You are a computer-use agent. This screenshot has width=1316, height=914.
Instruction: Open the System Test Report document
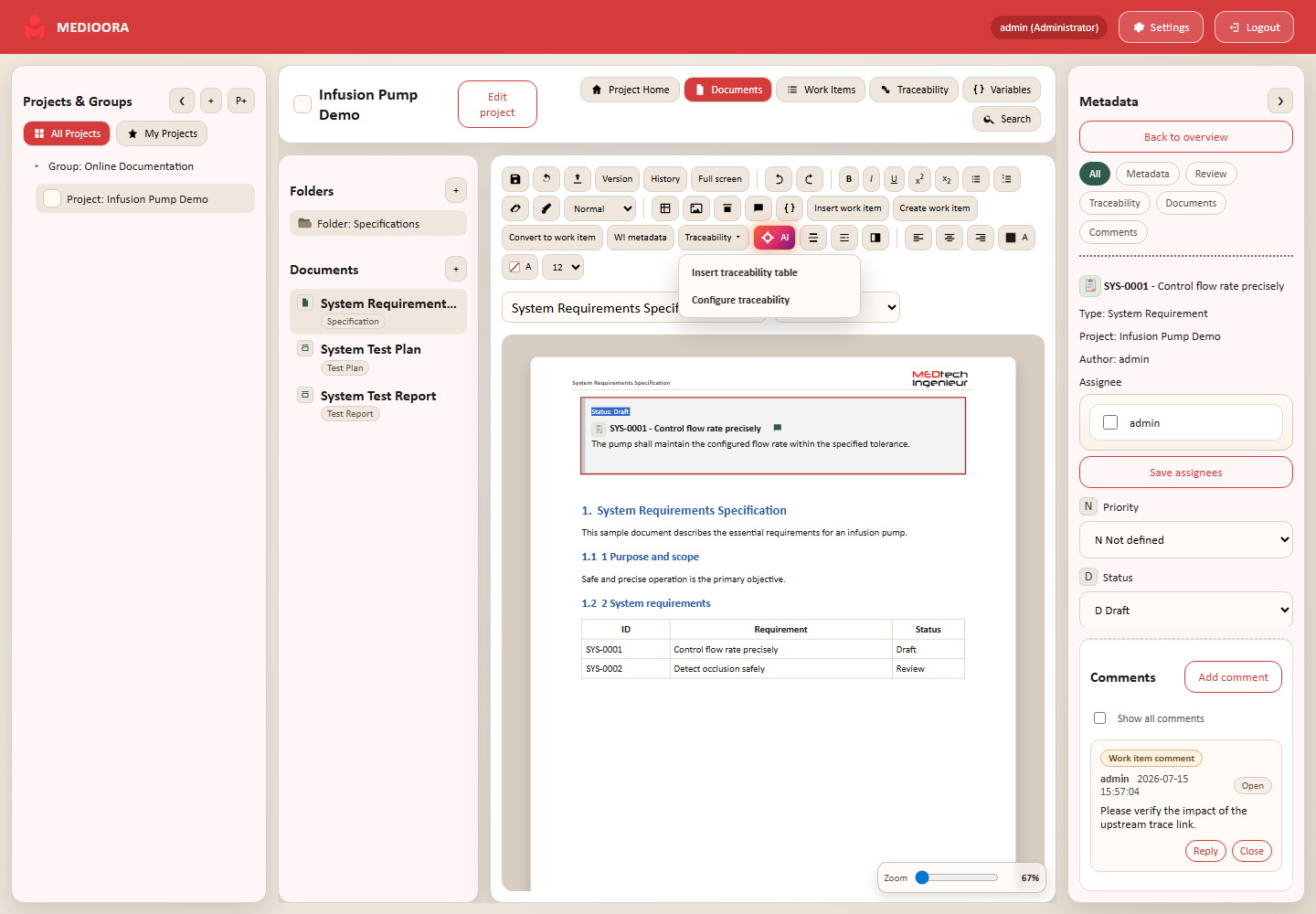pyautogui.click(x=378, y=404)
